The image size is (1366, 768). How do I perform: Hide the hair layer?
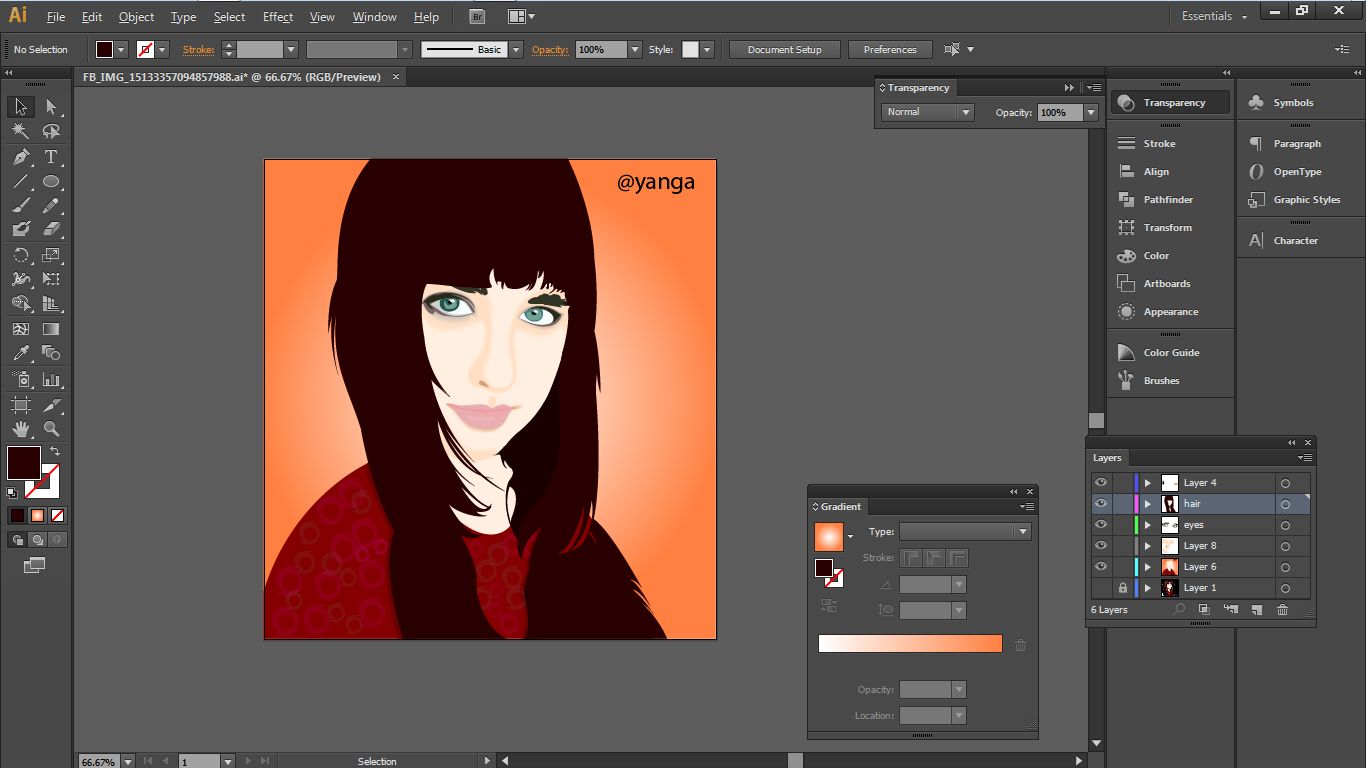pyautogui.click(x=1101, y=504)
